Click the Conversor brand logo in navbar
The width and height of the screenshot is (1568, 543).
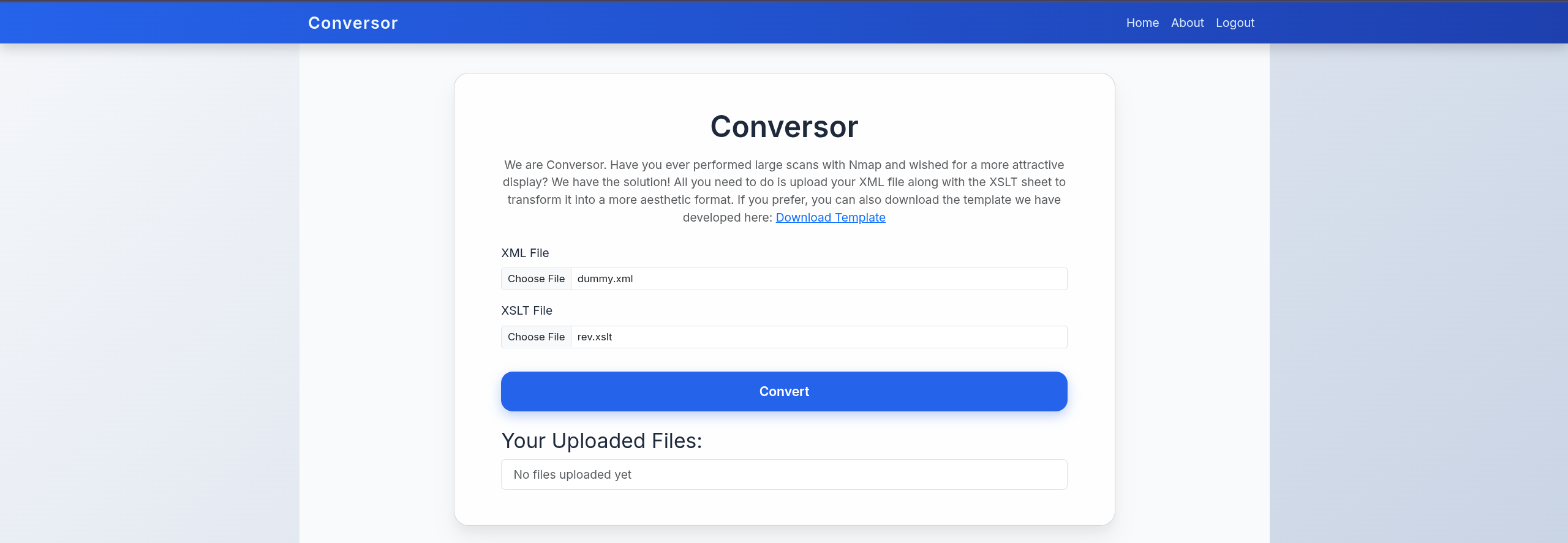353,23
